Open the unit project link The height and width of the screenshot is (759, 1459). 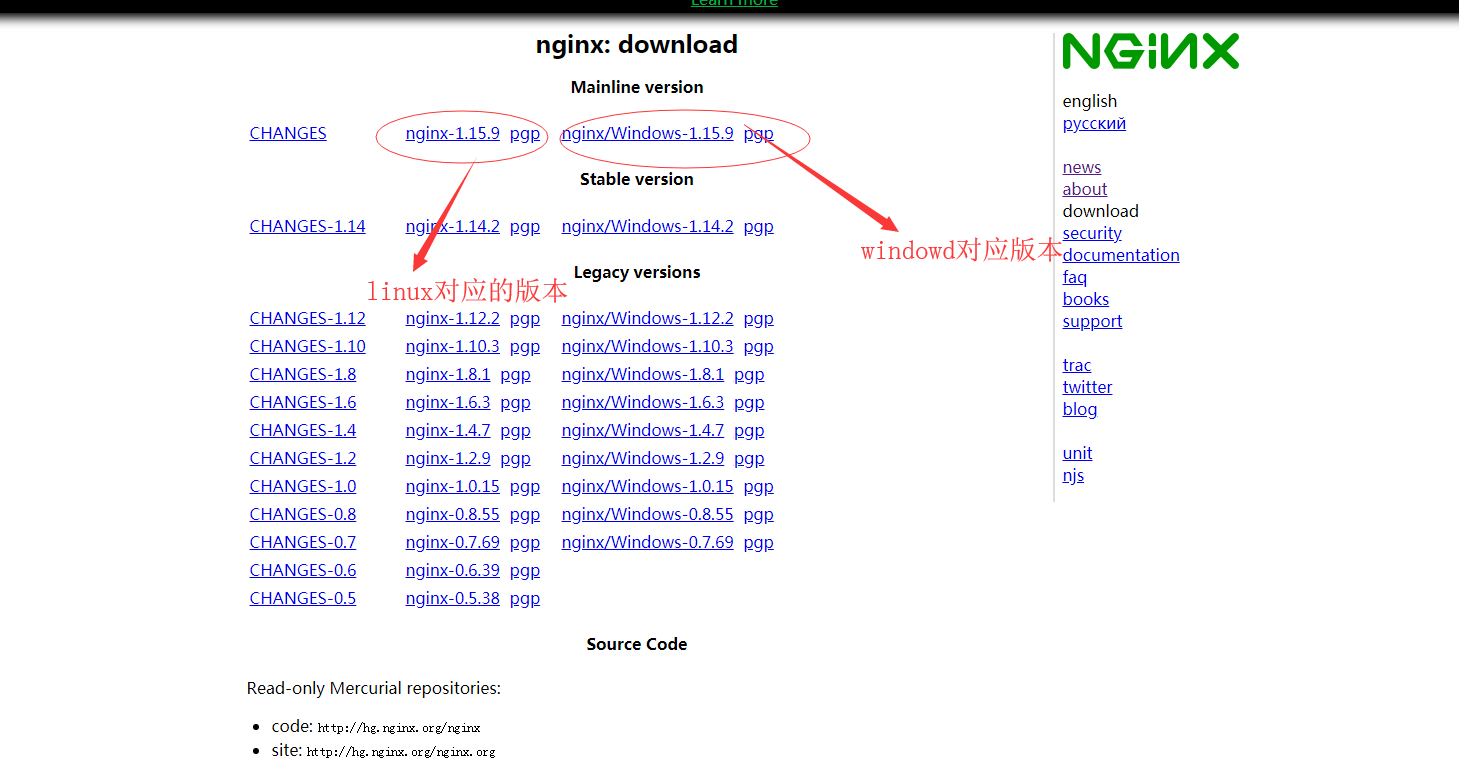1077,453
